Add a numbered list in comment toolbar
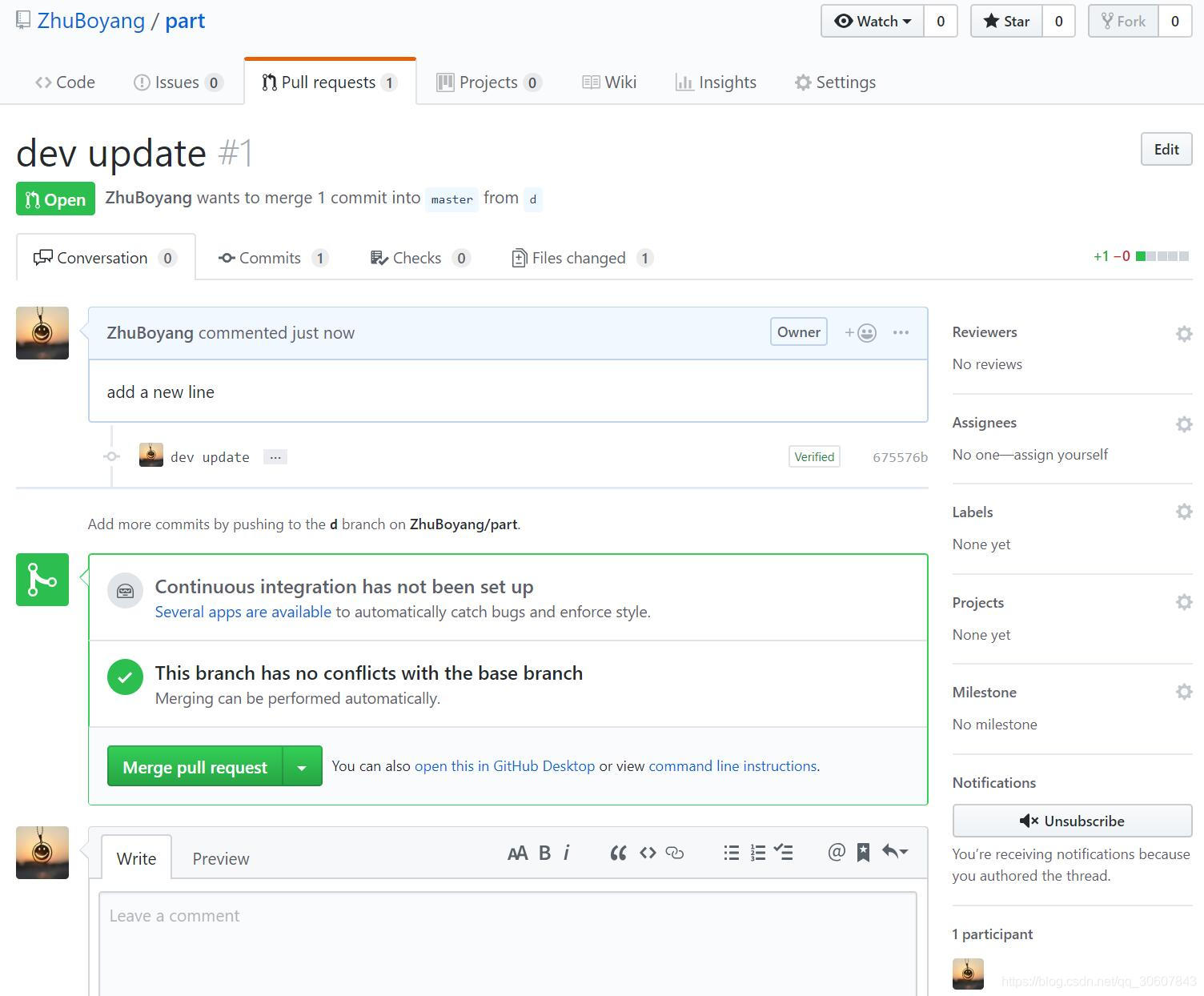This screenshot has width=1204, height=996. click(x=758, y=853)
